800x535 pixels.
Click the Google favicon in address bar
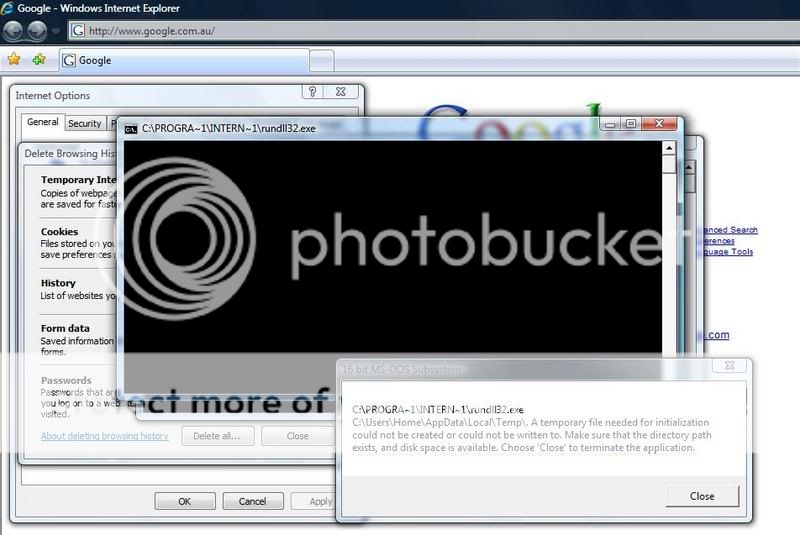pos(78,31)
